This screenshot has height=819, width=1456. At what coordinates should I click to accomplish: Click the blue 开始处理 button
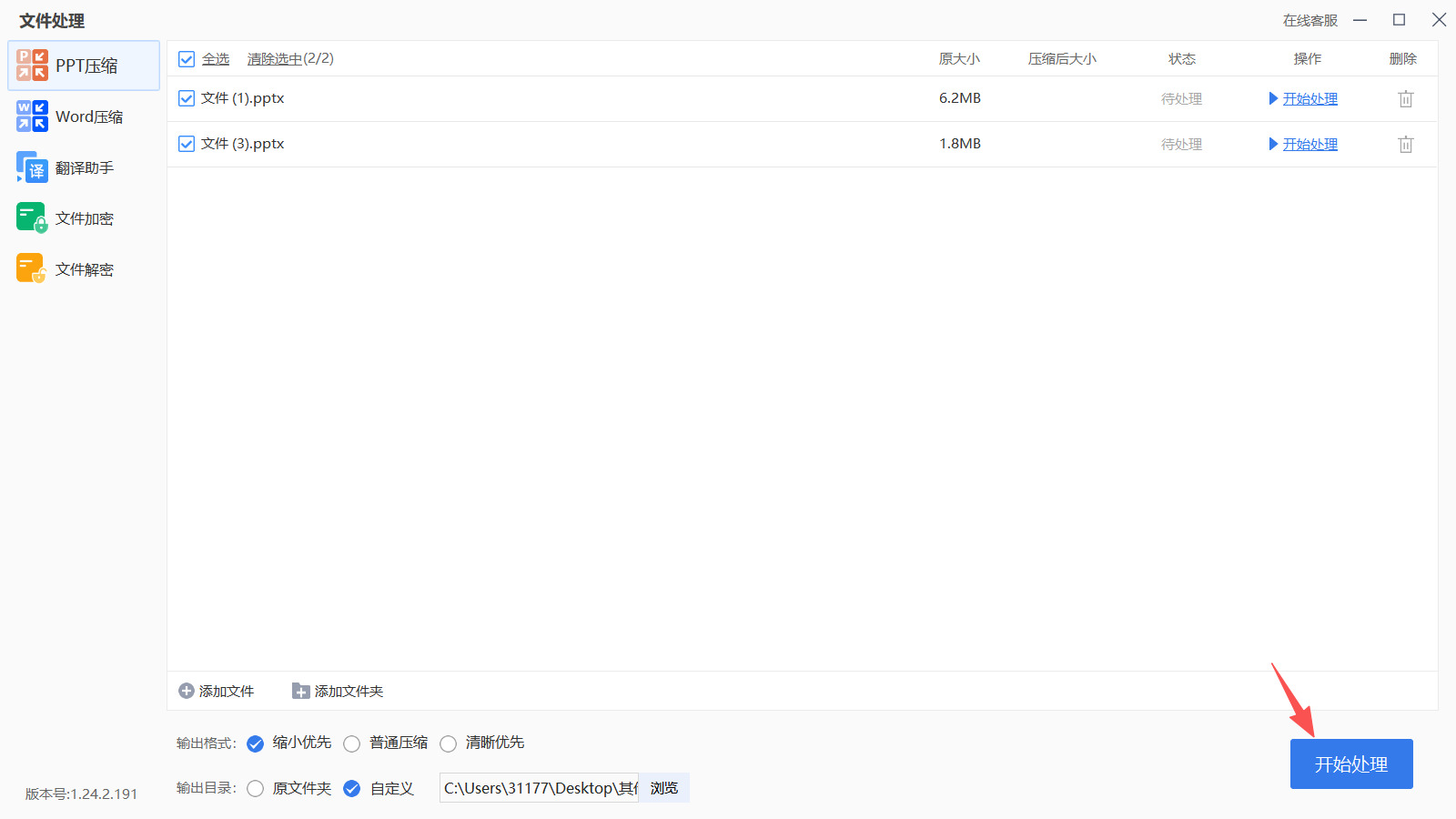1351,763
